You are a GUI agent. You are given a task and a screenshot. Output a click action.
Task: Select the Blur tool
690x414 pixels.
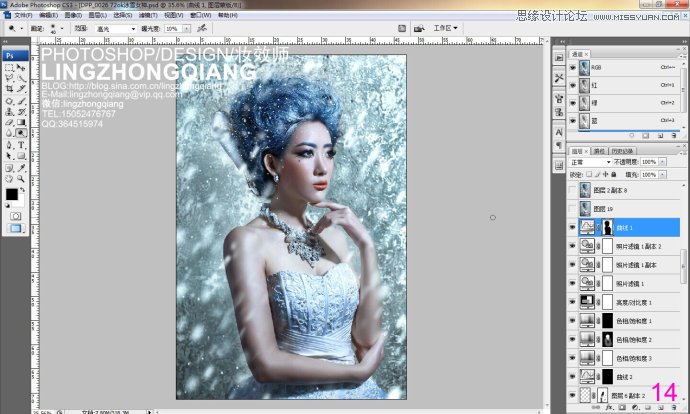tap(9, 133)
